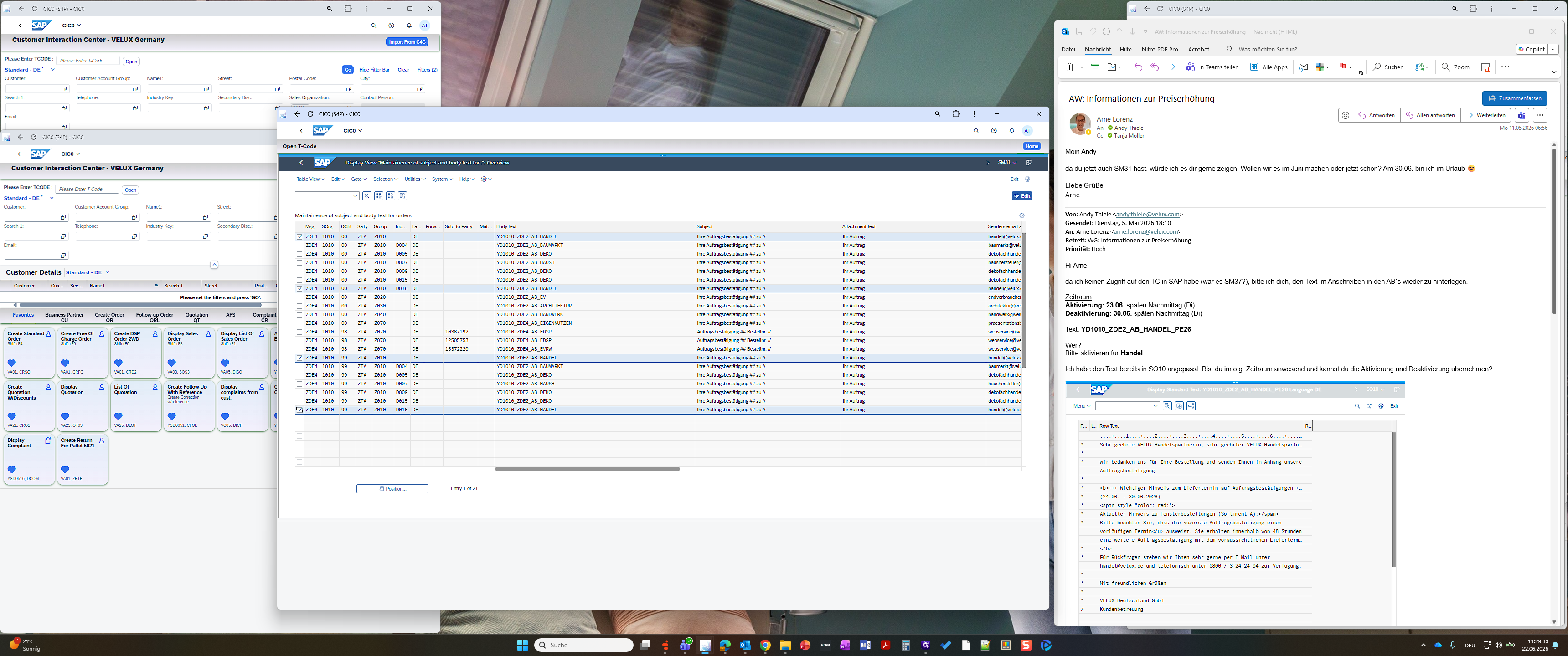Click Reply All icon in Outlook ribbon
This screenshot has width=1568, height=656.
click(x=1155, y=67)
